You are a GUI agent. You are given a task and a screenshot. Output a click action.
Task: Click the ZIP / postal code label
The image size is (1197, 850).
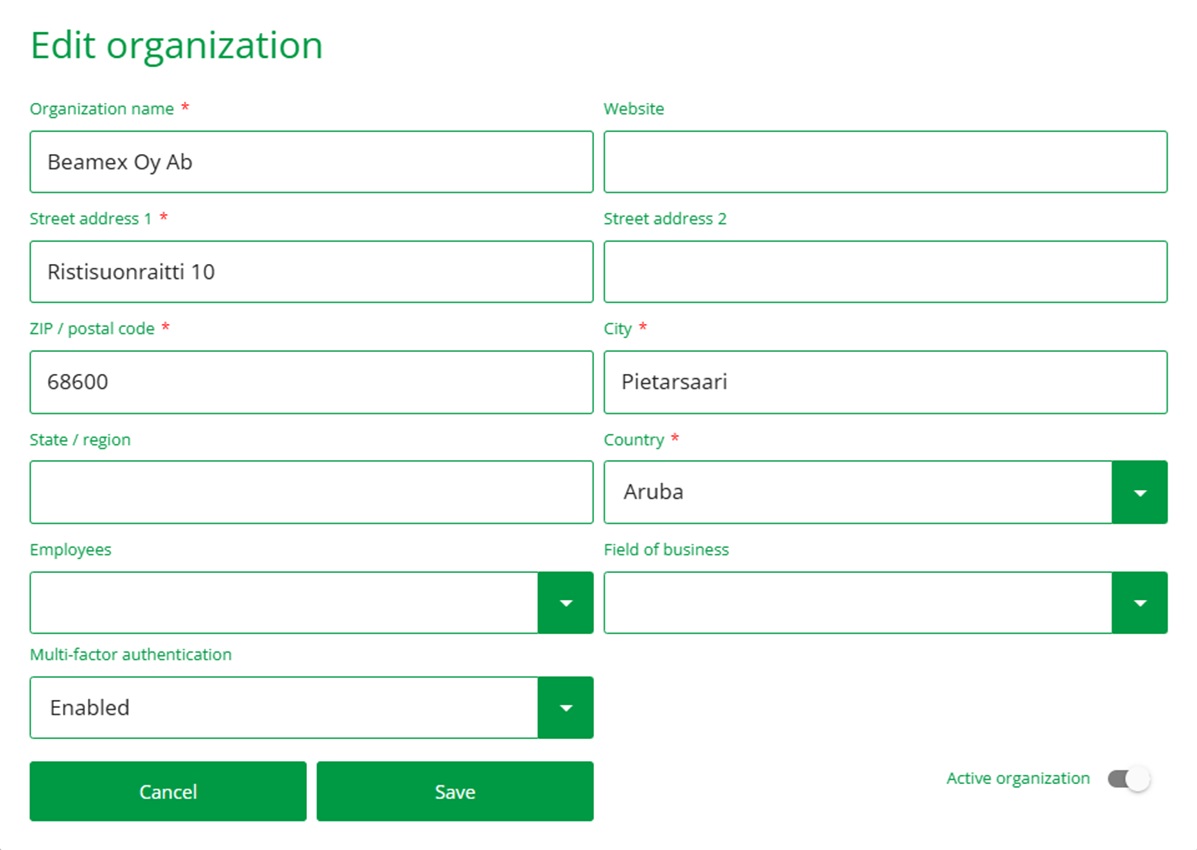pyautogui.click(x=92, y=328)
